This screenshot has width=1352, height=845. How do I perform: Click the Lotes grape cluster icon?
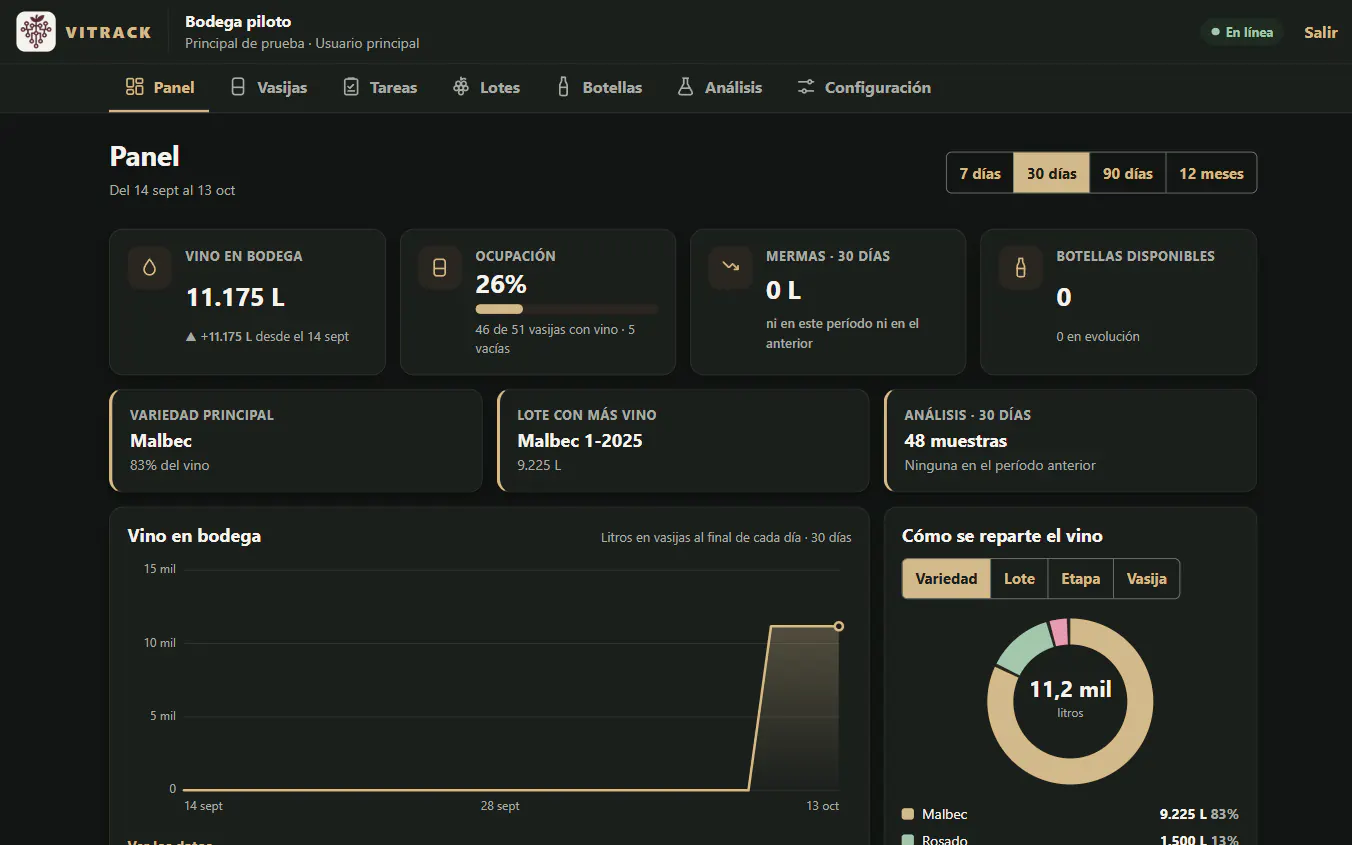(461, 87)
